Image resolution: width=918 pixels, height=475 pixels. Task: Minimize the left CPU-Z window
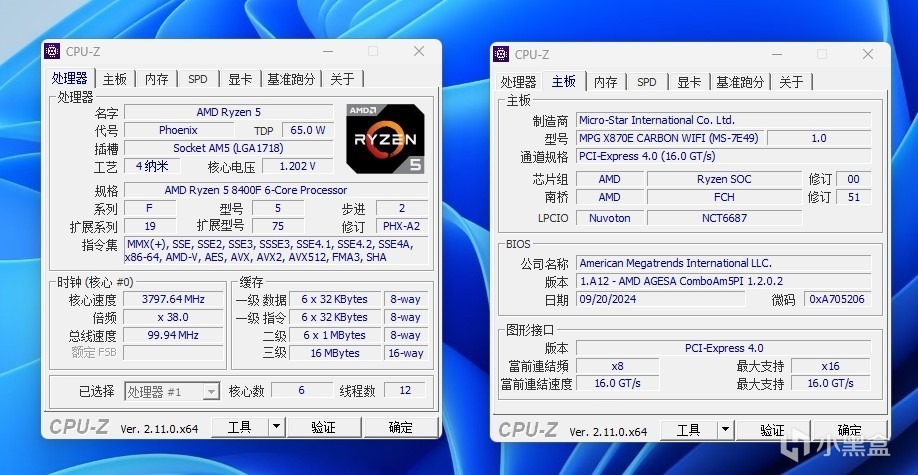(328, 52)
